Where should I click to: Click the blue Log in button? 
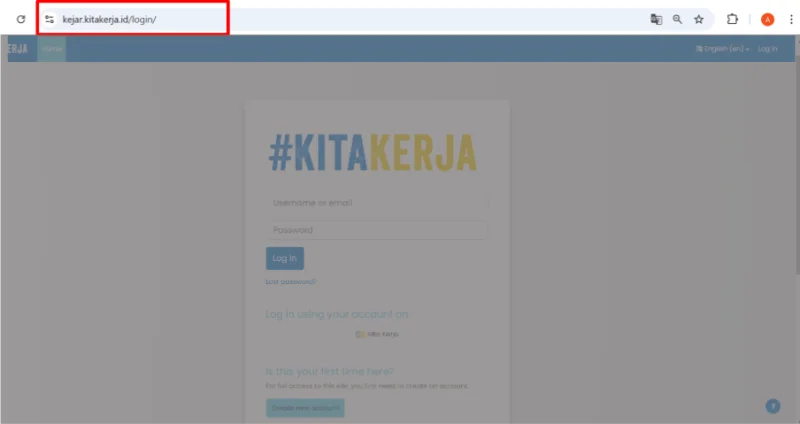click(x=285, y=258)
